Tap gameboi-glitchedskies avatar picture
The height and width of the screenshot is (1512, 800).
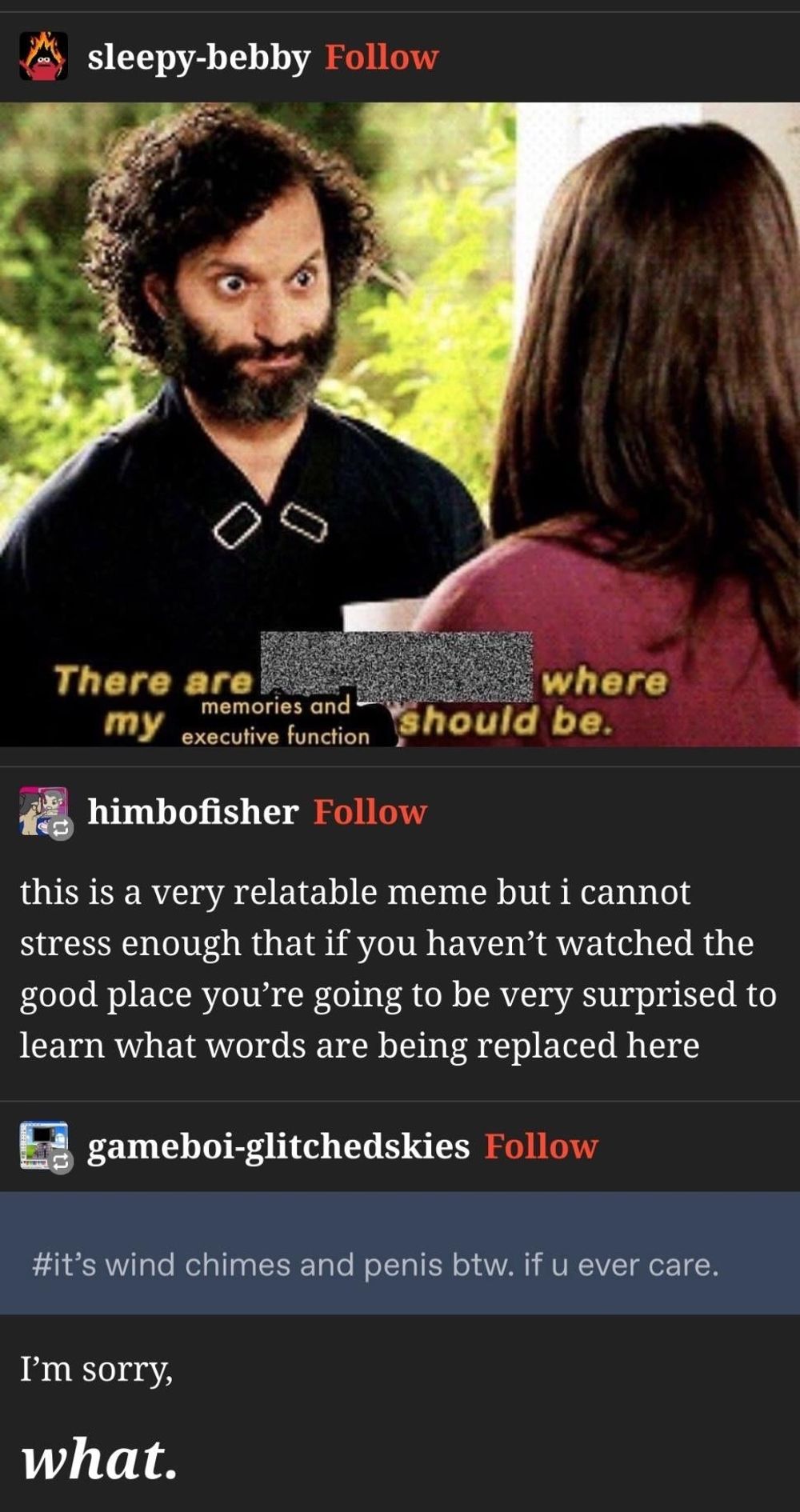tap(43, 1145)
